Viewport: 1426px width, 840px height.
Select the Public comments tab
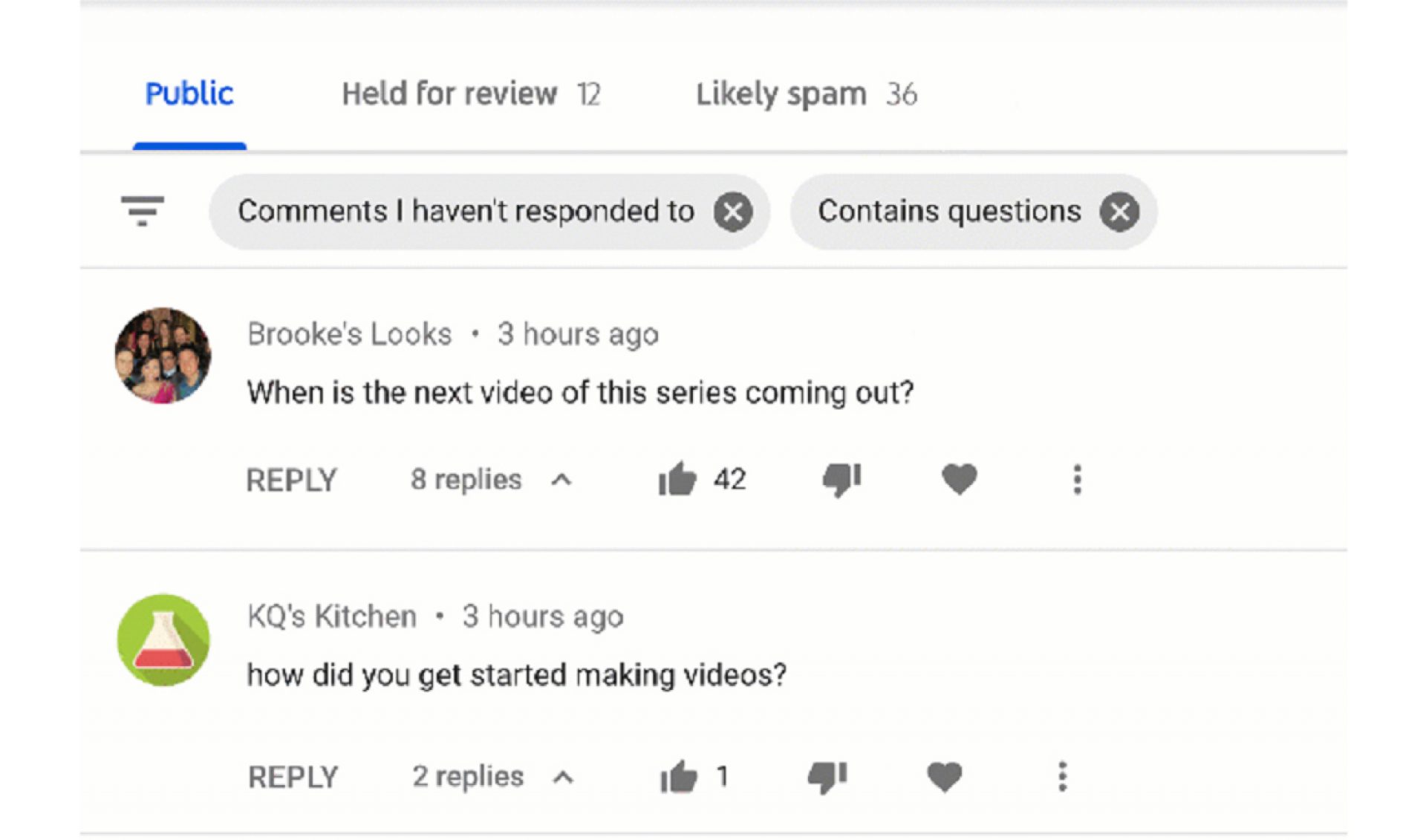189,93
